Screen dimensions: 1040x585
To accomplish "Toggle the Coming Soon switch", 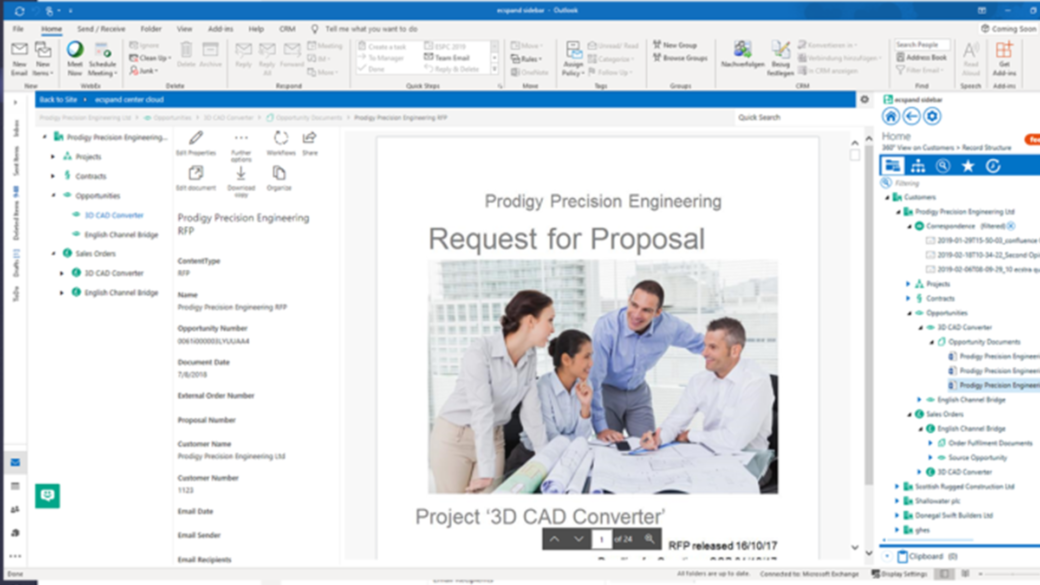I will (1008, 29).
